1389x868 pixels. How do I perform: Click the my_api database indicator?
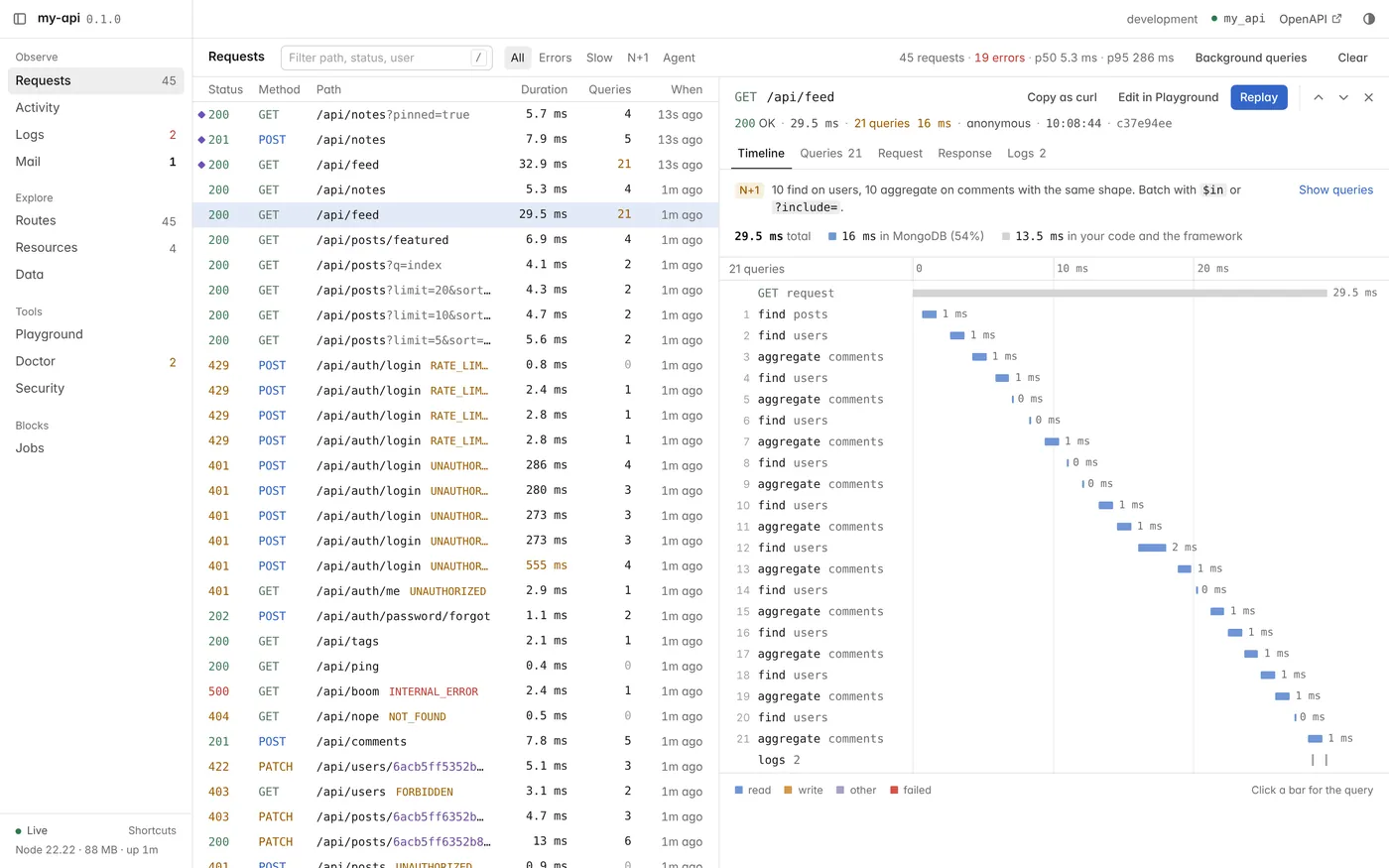(1238, 19)
